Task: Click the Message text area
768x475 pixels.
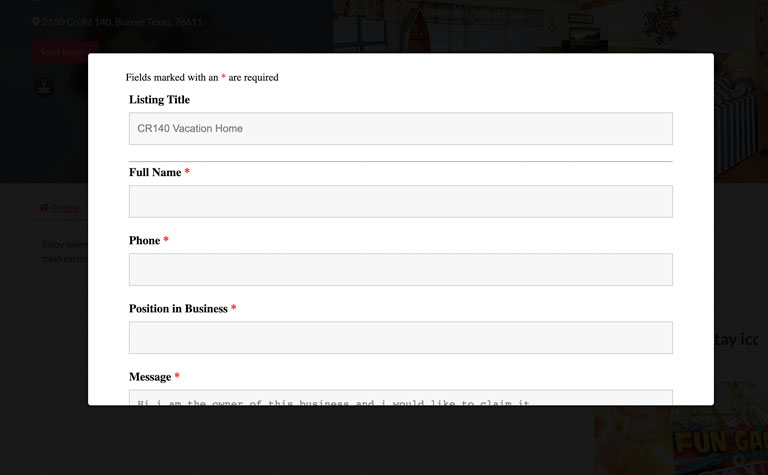Action: tap(400, 399)
